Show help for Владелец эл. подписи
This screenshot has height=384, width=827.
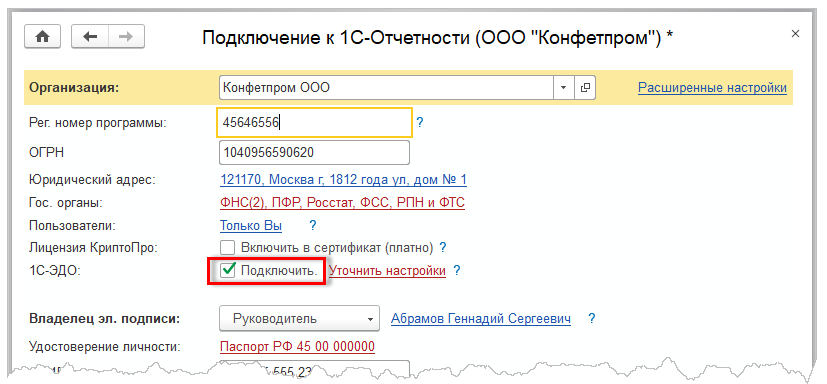[592, 319]
